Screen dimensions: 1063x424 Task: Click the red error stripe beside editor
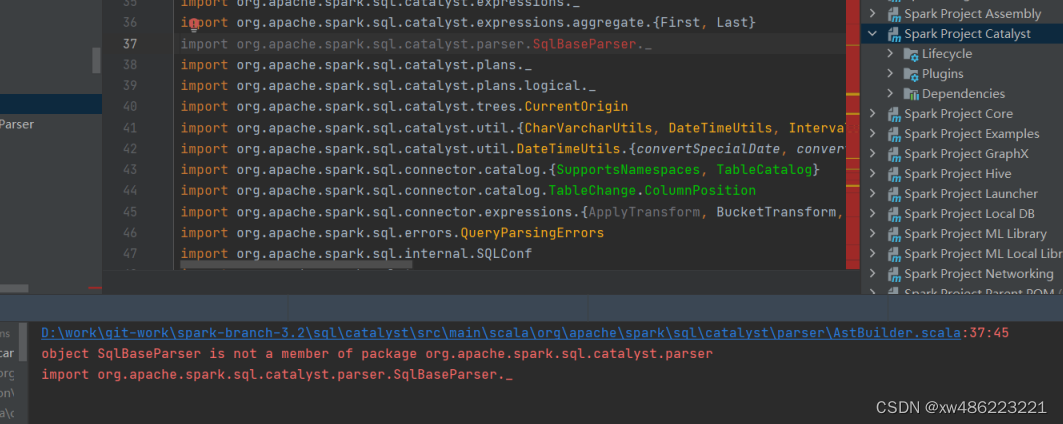853,136
